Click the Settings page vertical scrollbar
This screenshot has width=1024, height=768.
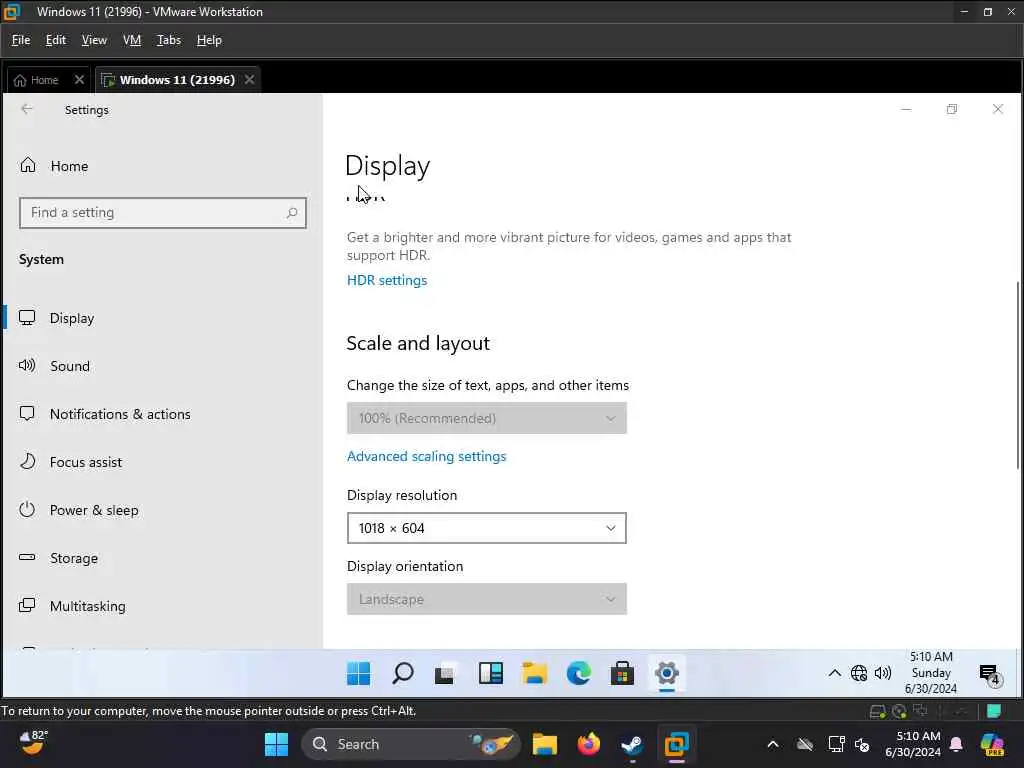pyautogui.click(x=1017, y=374)
